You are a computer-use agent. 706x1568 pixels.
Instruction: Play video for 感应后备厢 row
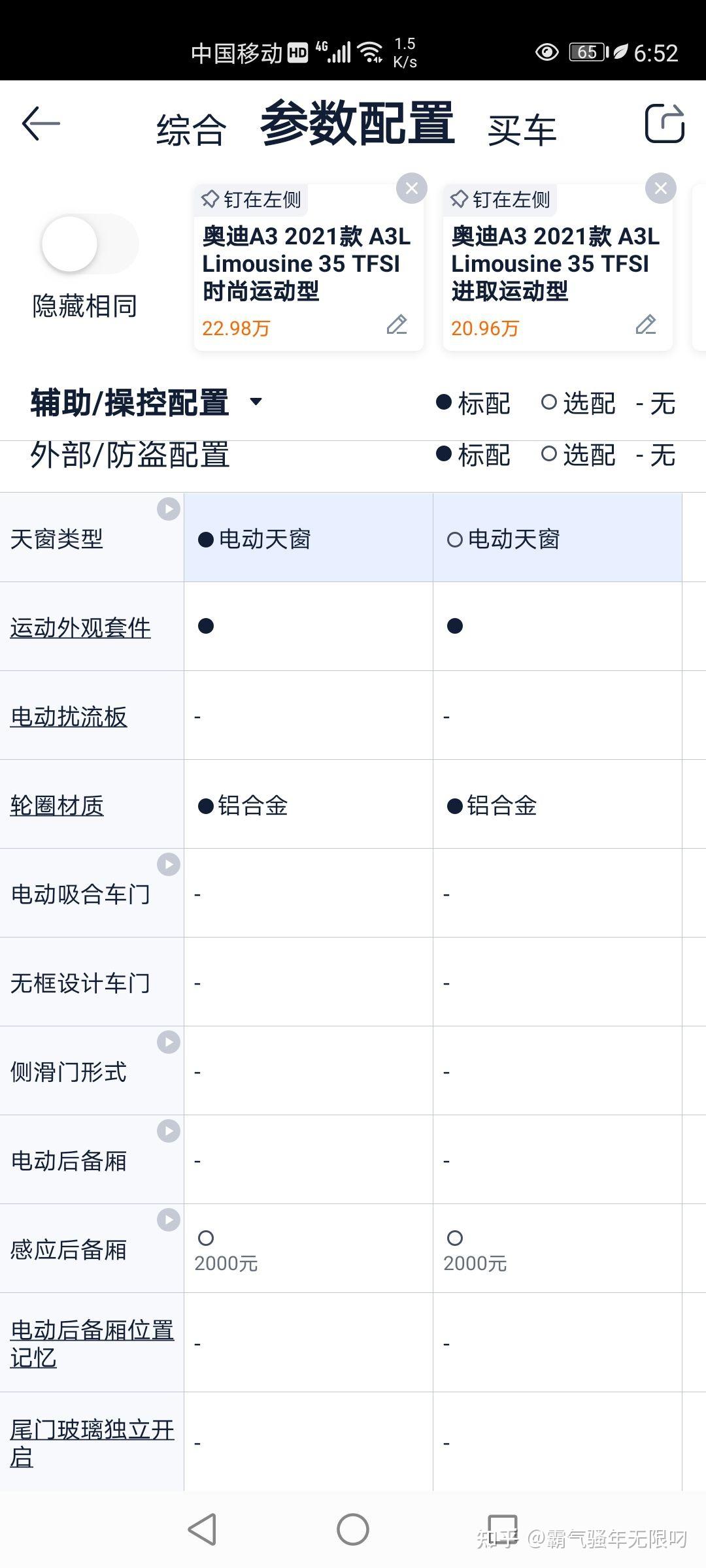point(169,1220)
